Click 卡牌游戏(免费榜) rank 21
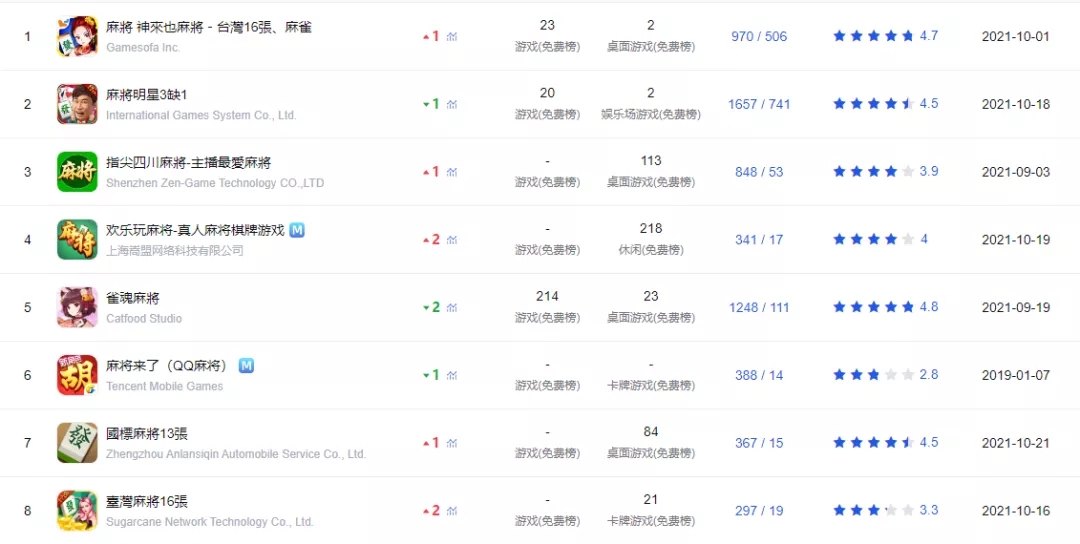Viewport: 1080px width, 544px height. (651, 510)
